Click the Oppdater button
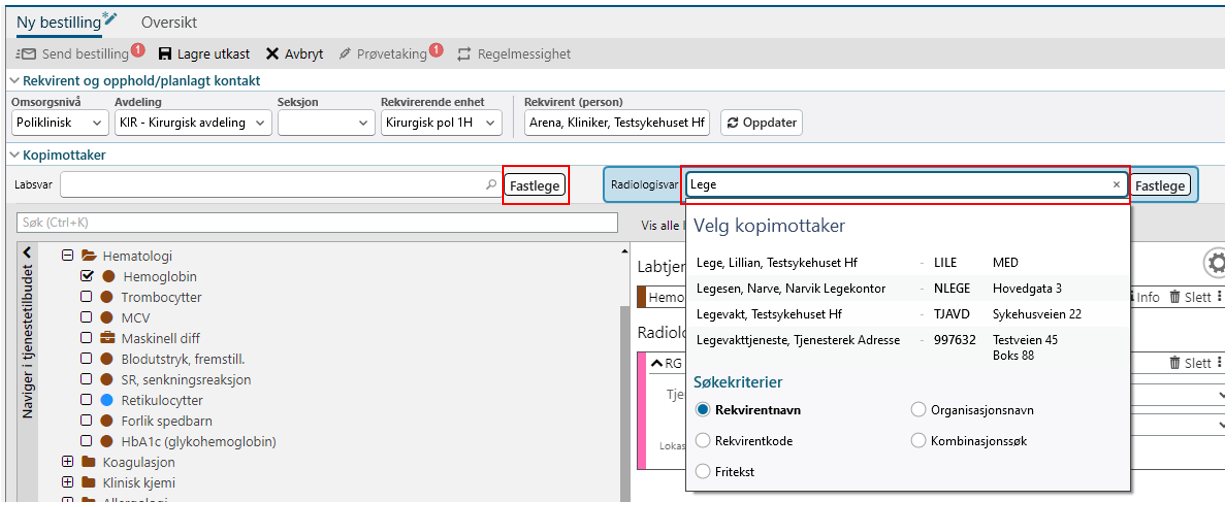 coord(761,123)
